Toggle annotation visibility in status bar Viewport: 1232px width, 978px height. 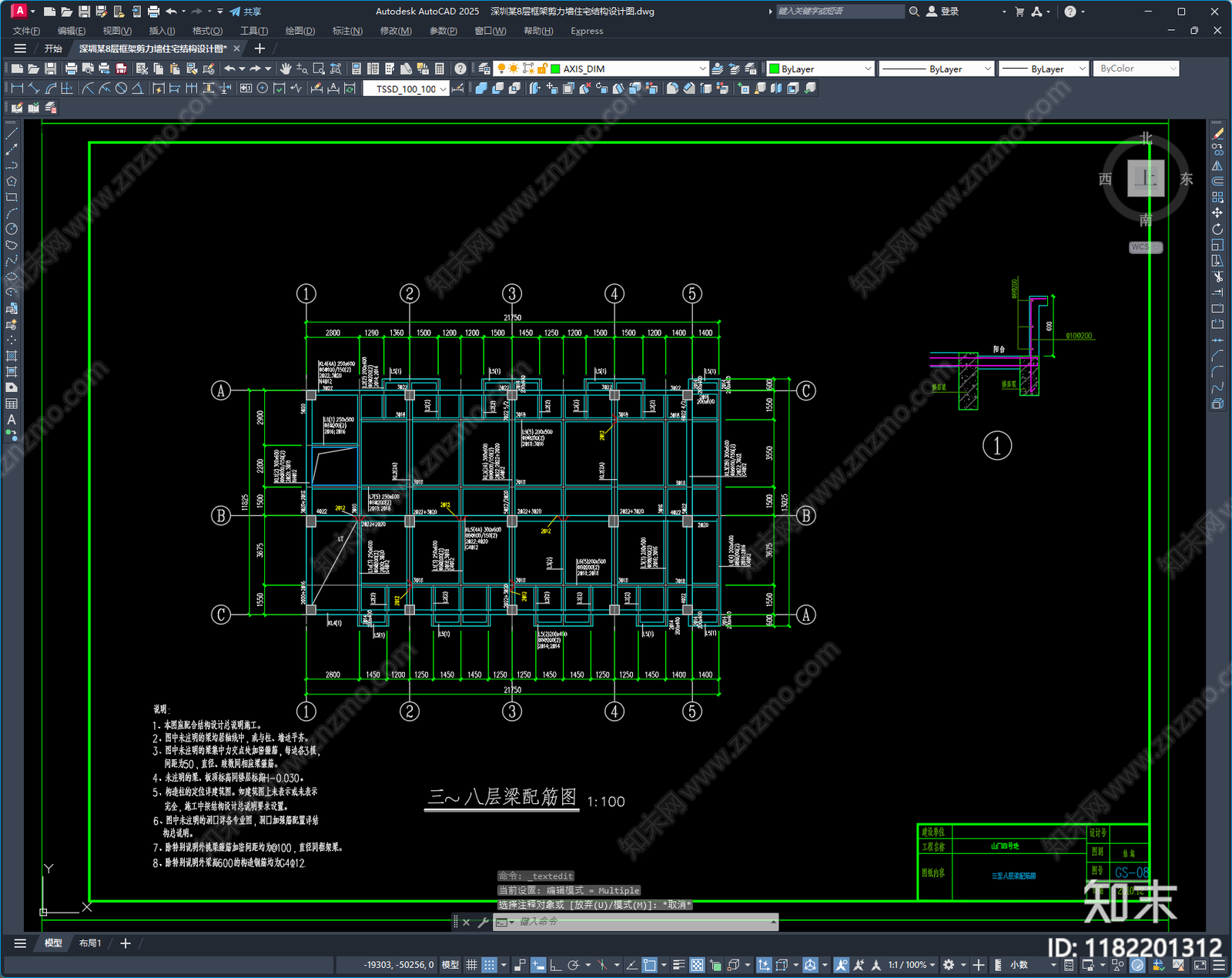tap(841, 965)
